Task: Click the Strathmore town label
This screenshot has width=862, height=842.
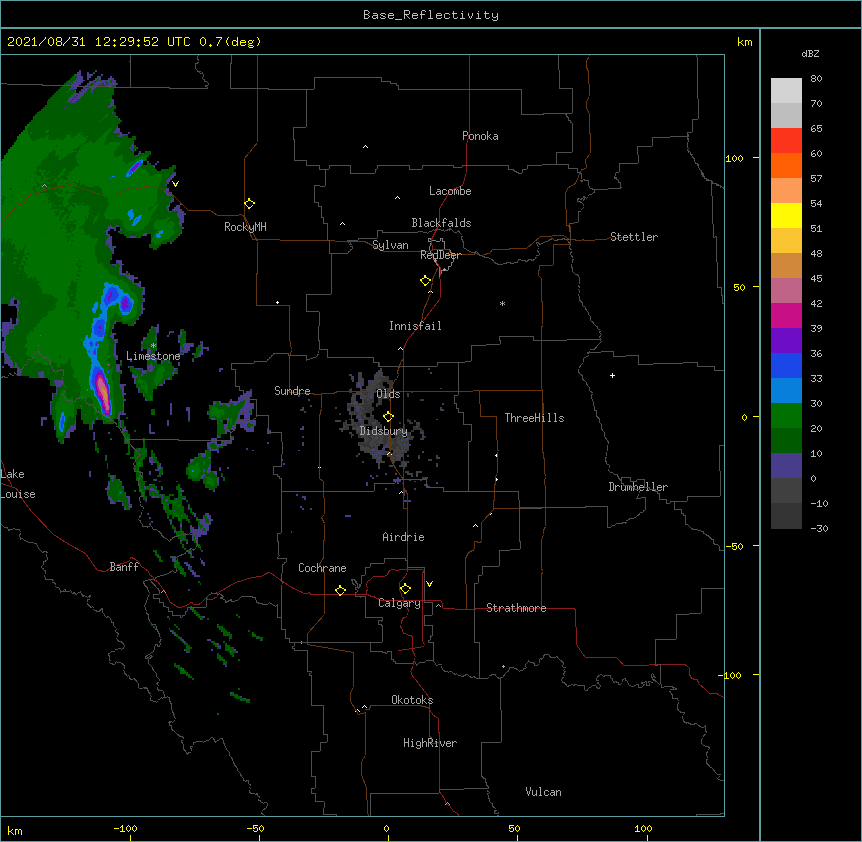Action: (x=516, y=608)
